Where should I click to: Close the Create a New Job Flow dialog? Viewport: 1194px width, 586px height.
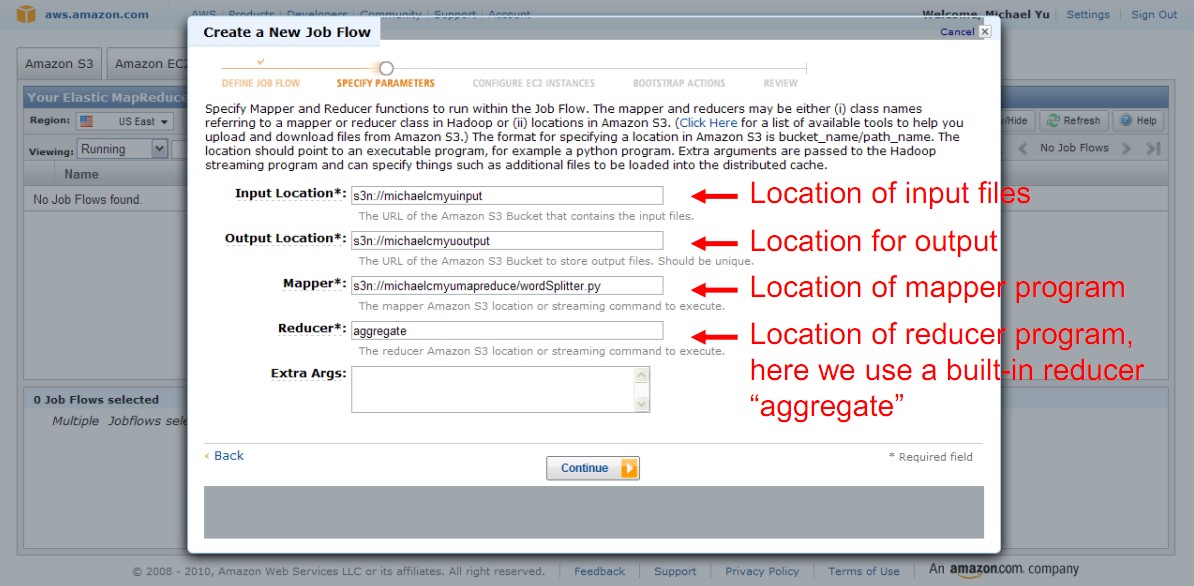point(985,31)
